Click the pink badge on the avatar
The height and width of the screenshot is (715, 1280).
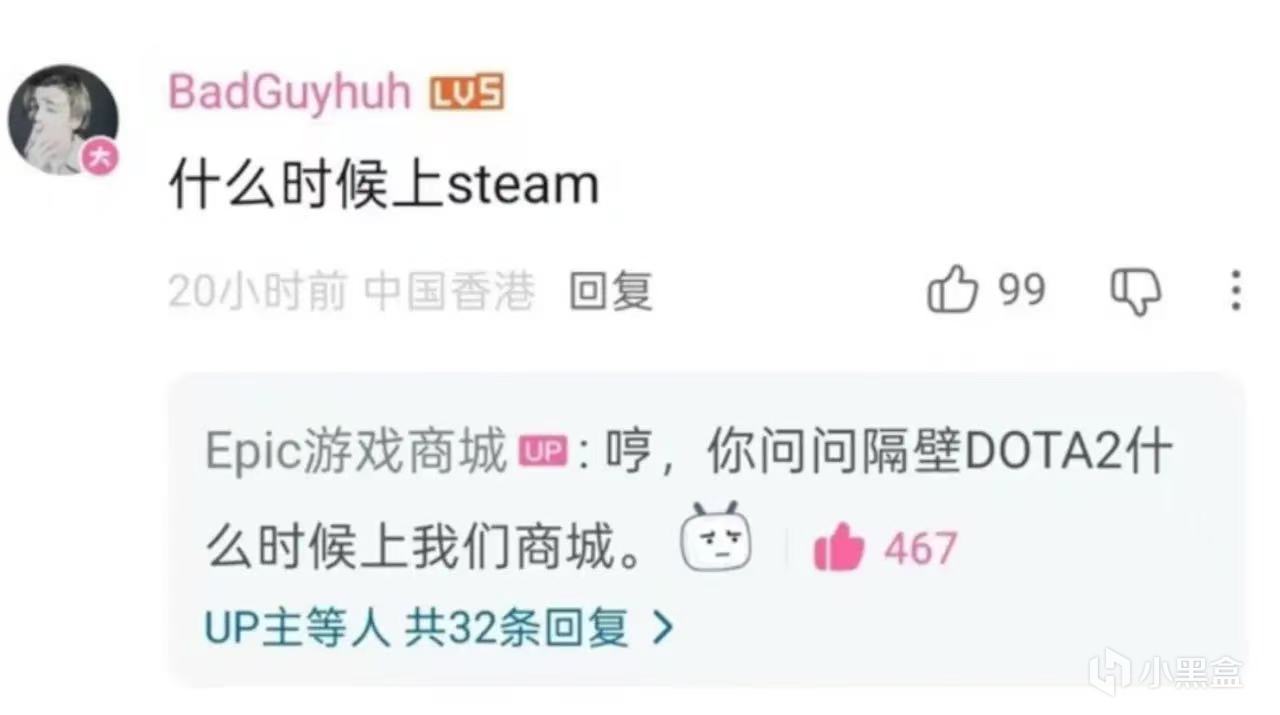[x=99, y=158]
